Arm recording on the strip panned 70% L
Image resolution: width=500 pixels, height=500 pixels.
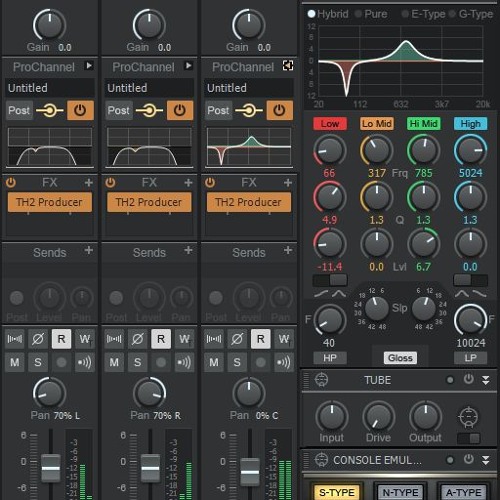point(61,362)
